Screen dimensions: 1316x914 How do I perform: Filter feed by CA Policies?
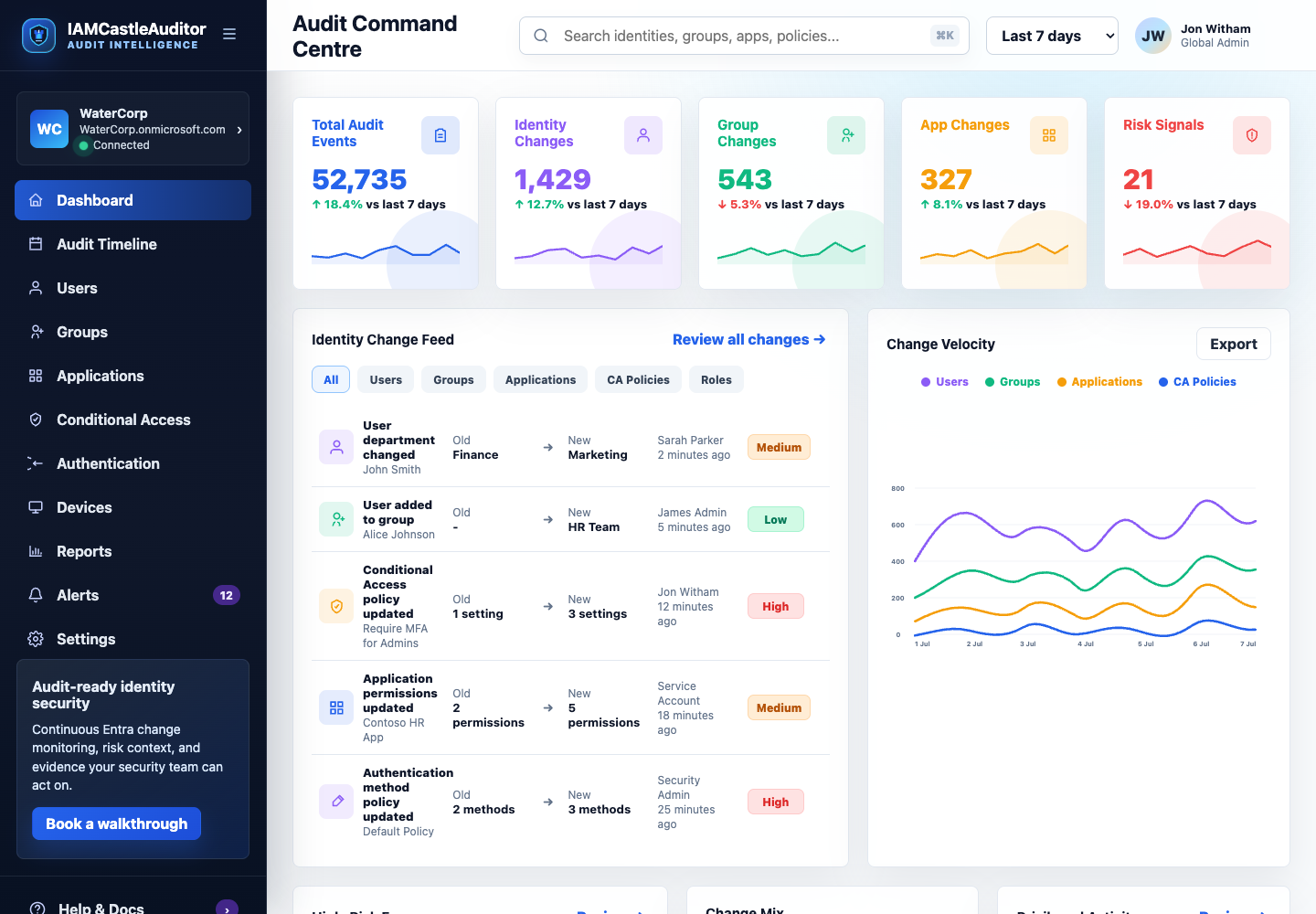click(x=638, y=379)
